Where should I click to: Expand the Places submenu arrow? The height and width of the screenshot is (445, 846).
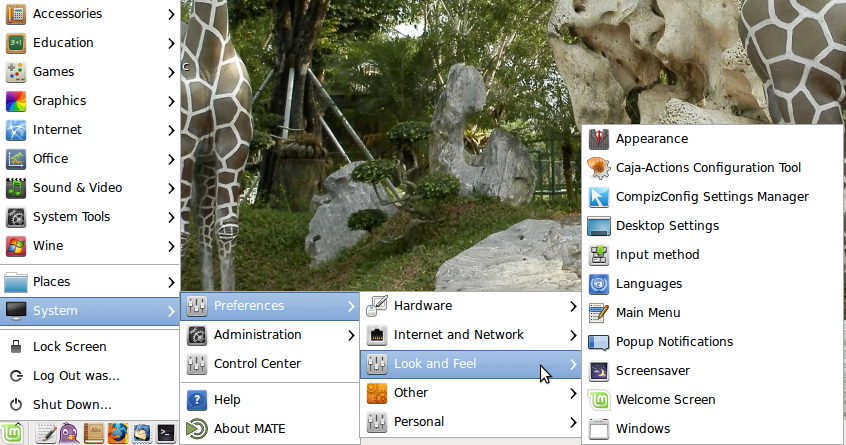pyautogui.click(x=171, y=282)
